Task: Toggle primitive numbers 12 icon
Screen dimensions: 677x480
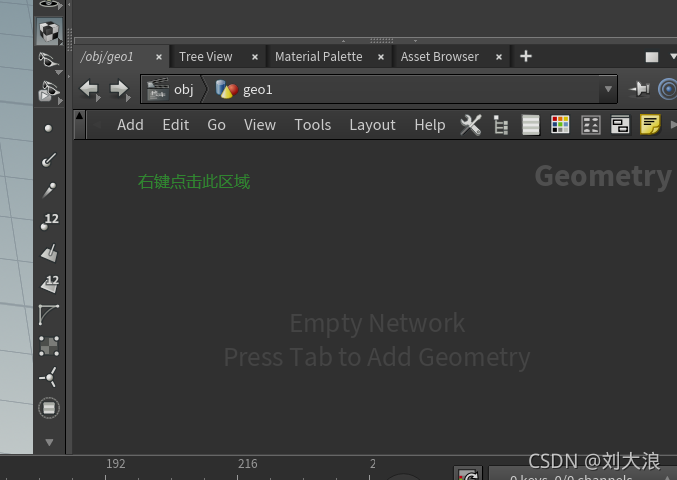Action: [50, 284]
